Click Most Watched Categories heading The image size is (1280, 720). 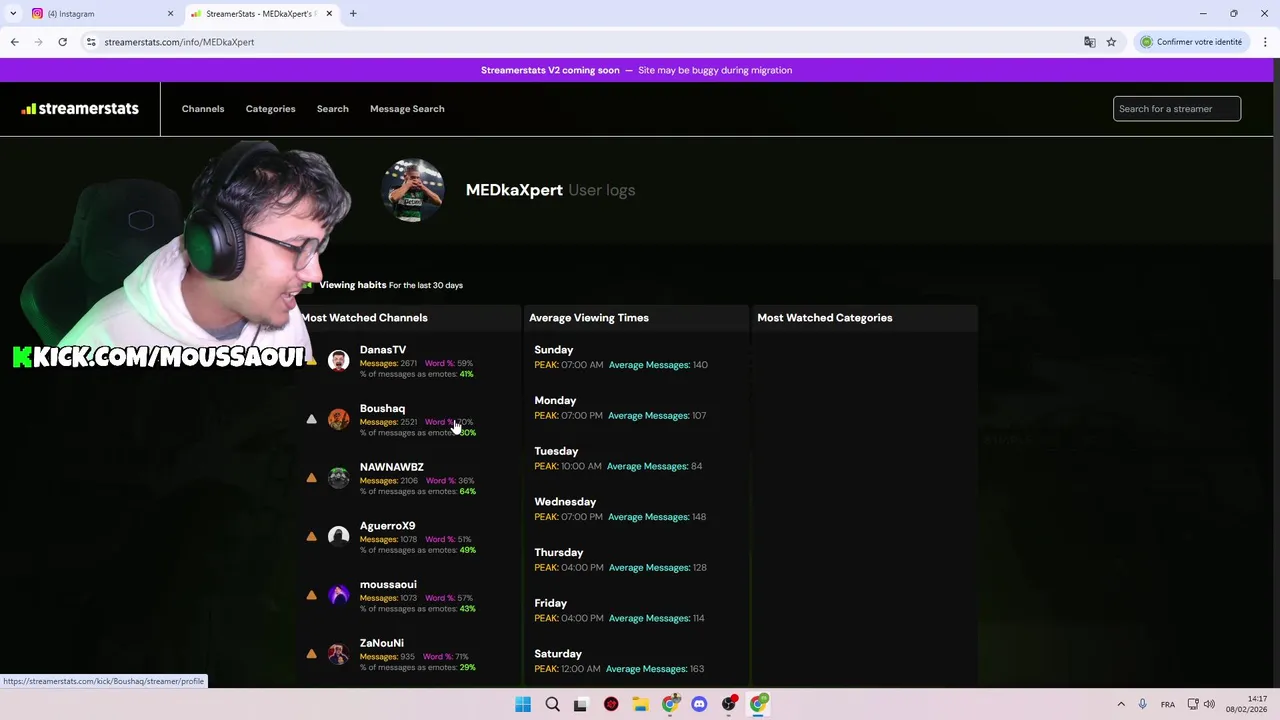pyautogui.click(x=825, y=318)
